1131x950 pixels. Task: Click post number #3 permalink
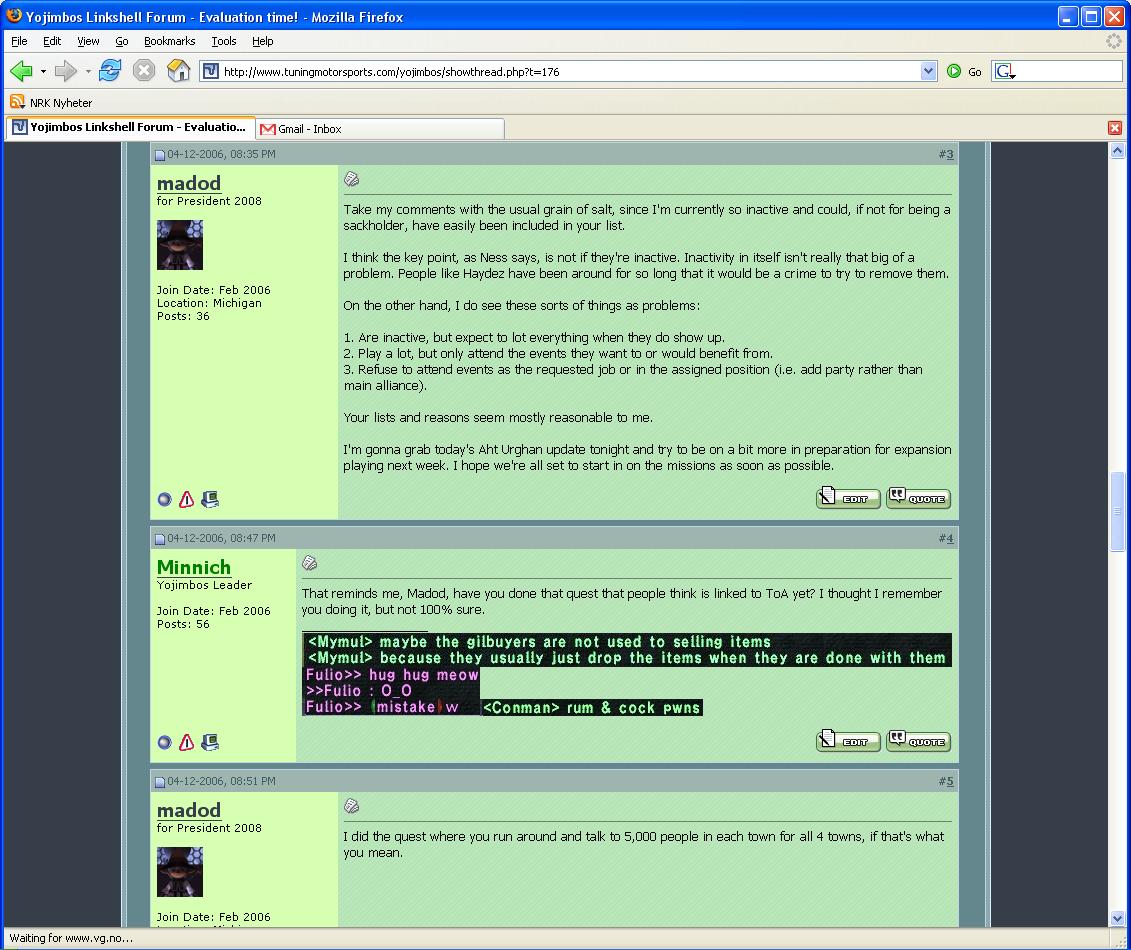(946, 154)
